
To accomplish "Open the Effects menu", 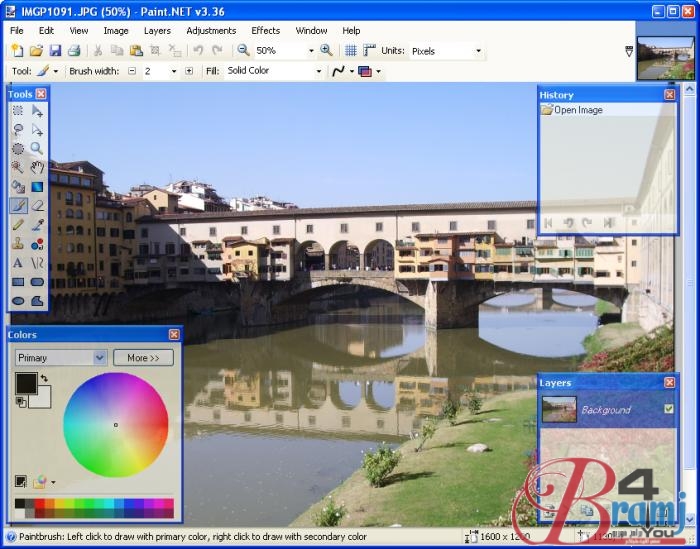I will [266, 30].
